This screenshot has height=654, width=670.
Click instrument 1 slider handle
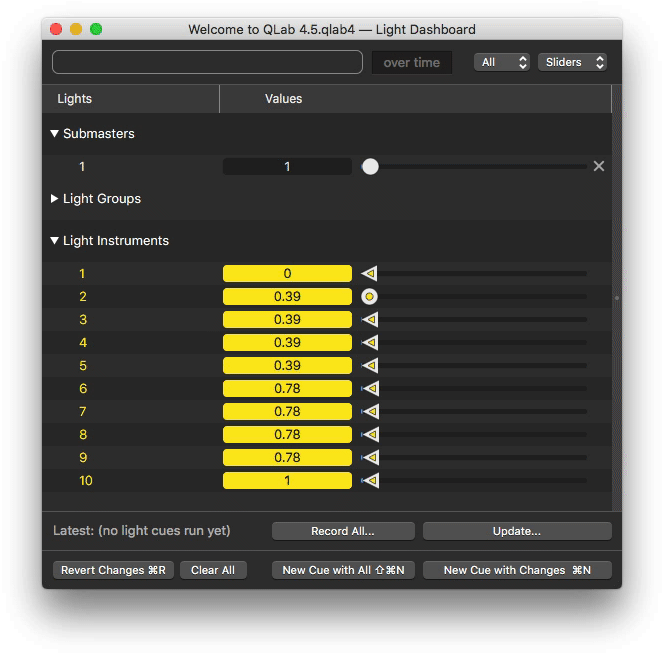[x=370, y=273]
